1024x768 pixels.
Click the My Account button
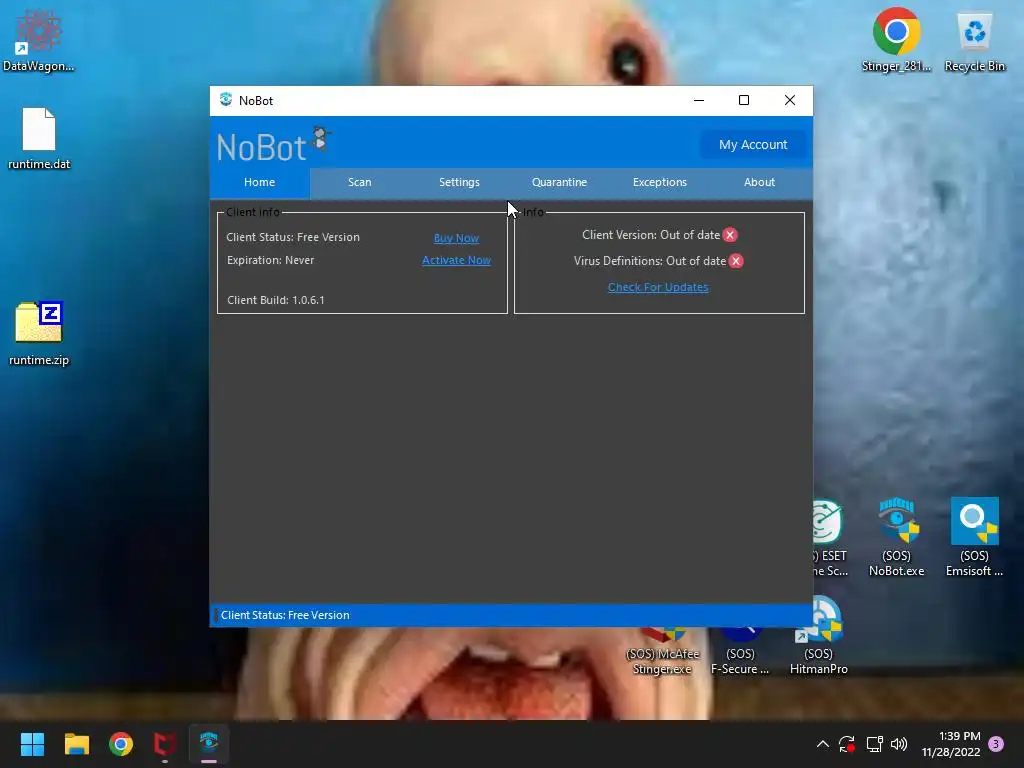(x=753, y=144)
